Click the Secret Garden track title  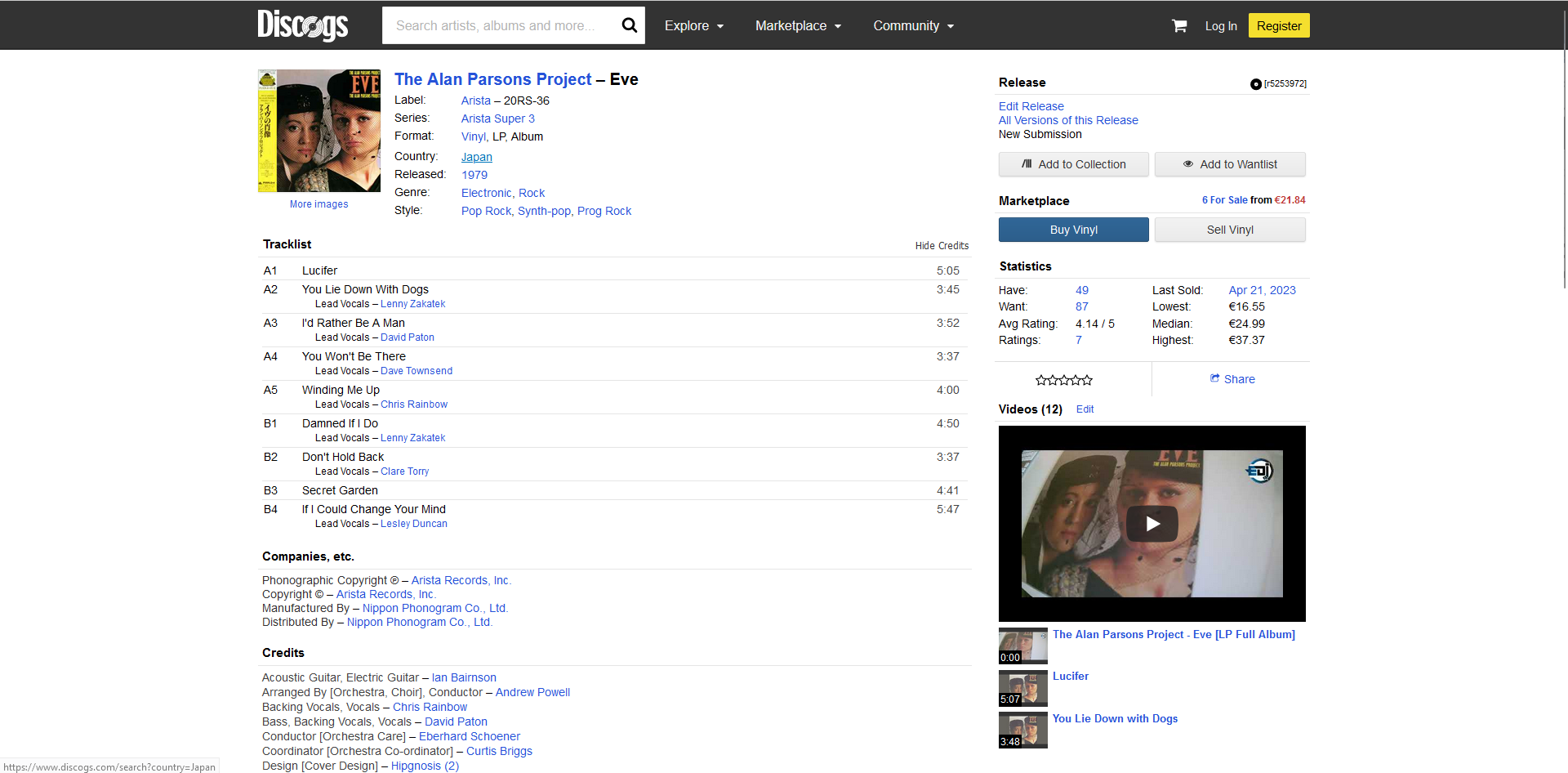point(340,490)
